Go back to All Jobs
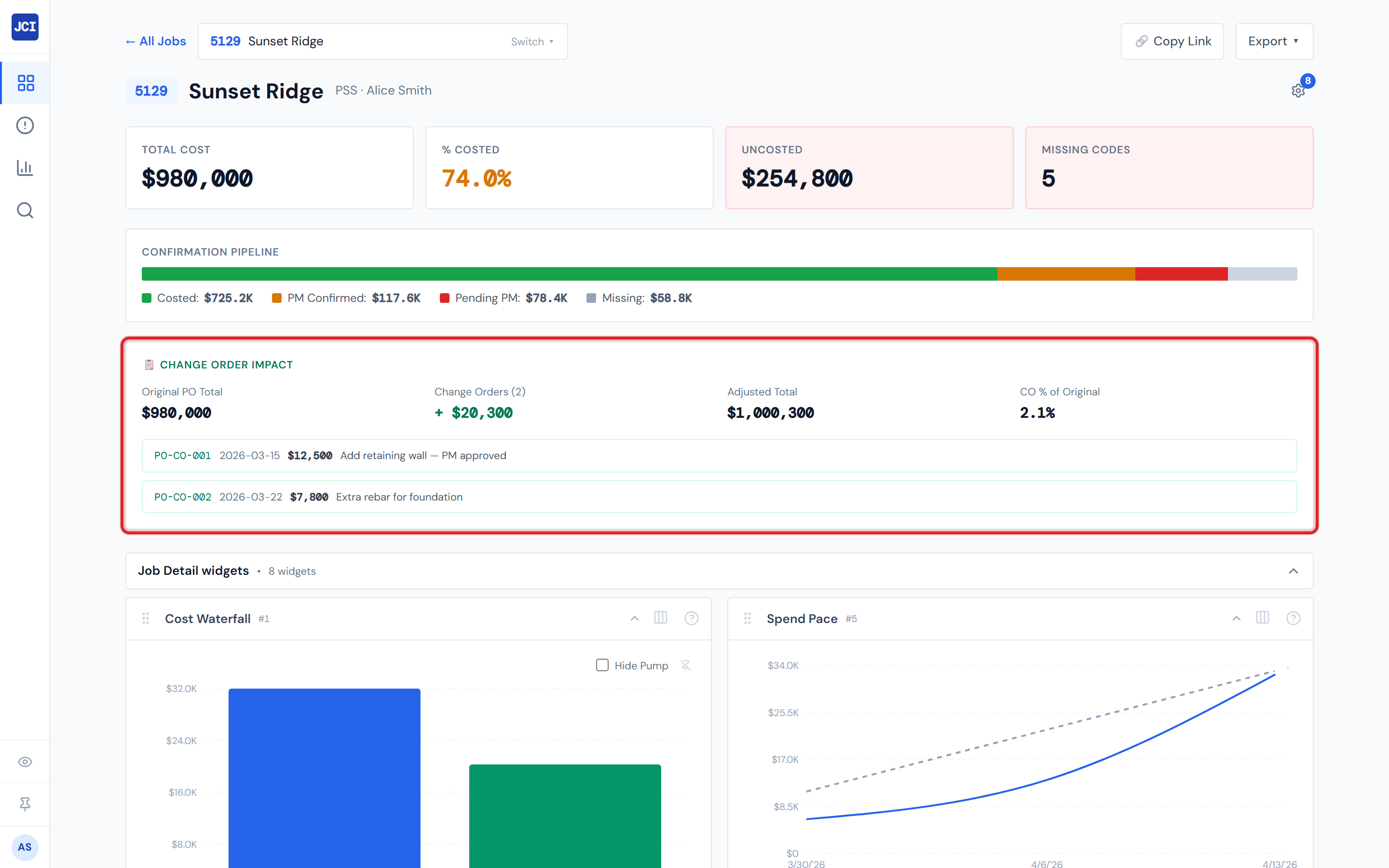 coord(156,41)
